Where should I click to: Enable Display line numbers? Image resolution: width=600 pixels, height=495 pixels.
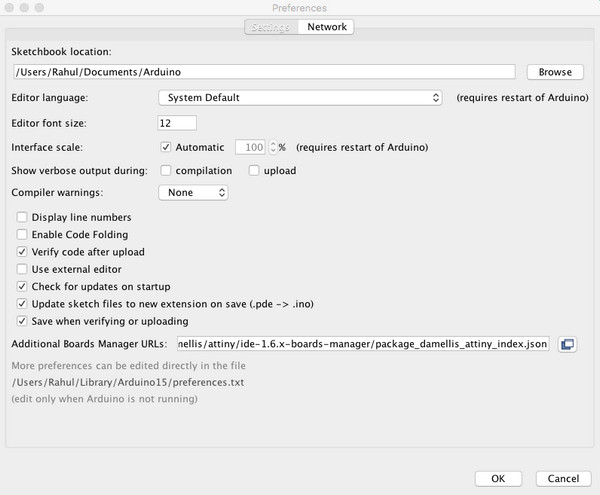point(22,217)
